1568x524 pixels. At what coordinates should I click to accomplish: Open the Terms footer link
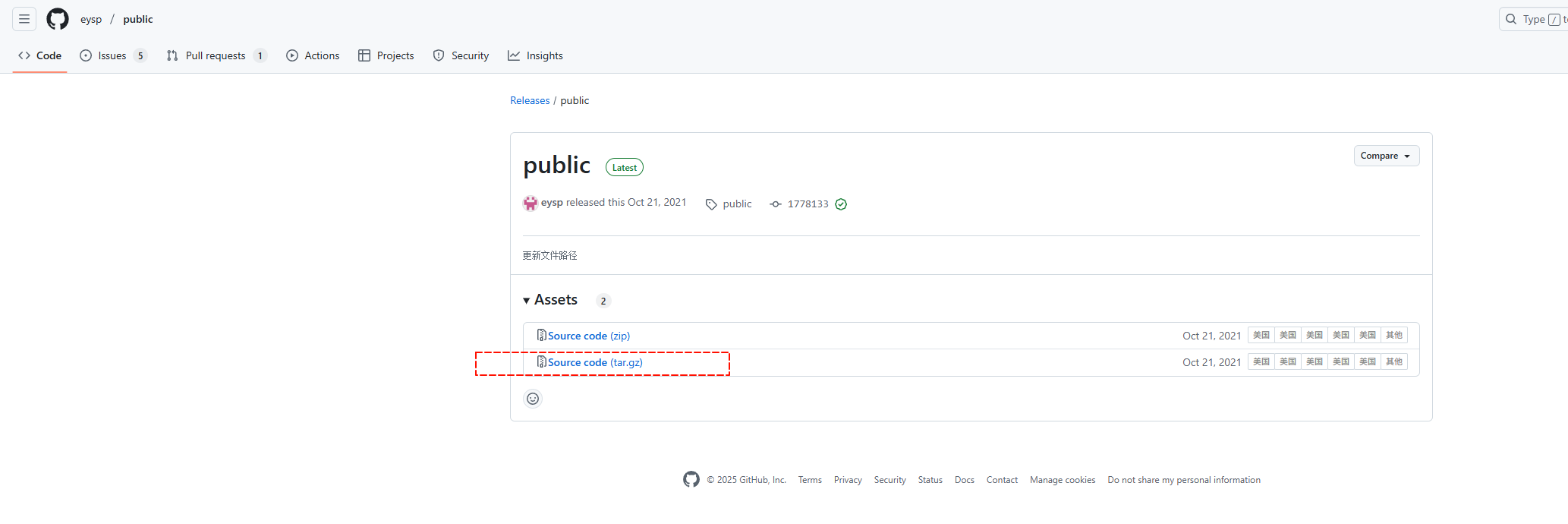point(810,480)
